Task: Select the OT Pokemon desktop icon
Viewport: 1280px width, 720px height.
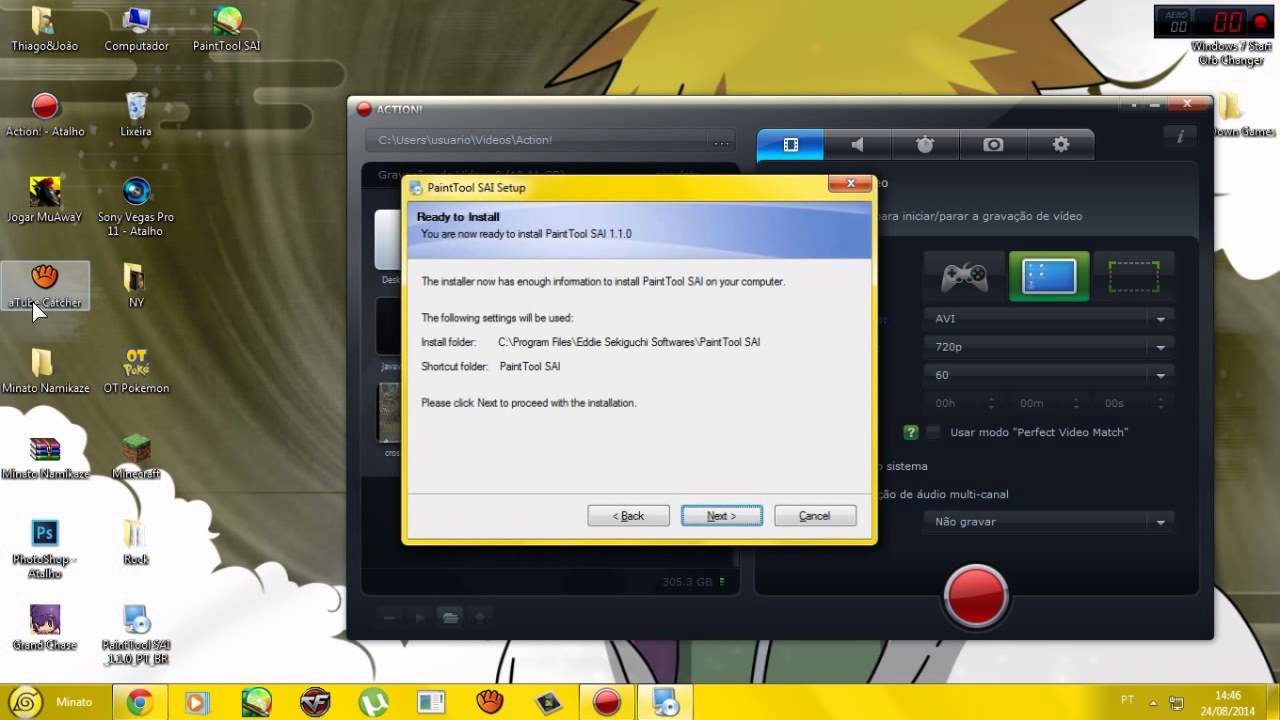Action: click(136, 371)
